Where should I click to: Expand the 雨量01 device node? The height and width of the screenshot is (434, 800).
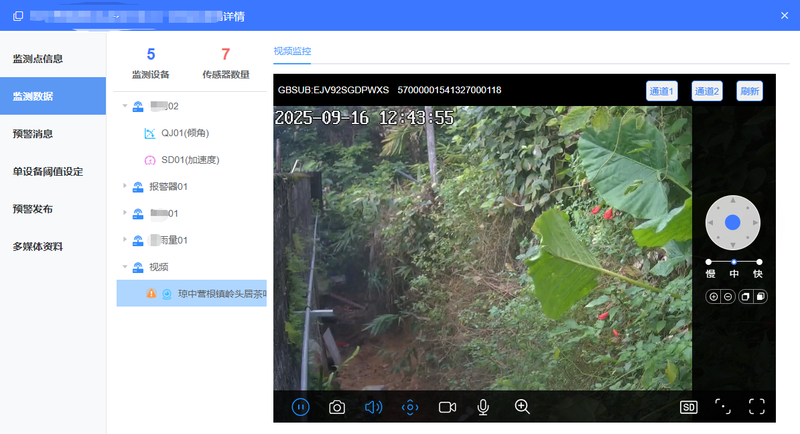point(124,240)
